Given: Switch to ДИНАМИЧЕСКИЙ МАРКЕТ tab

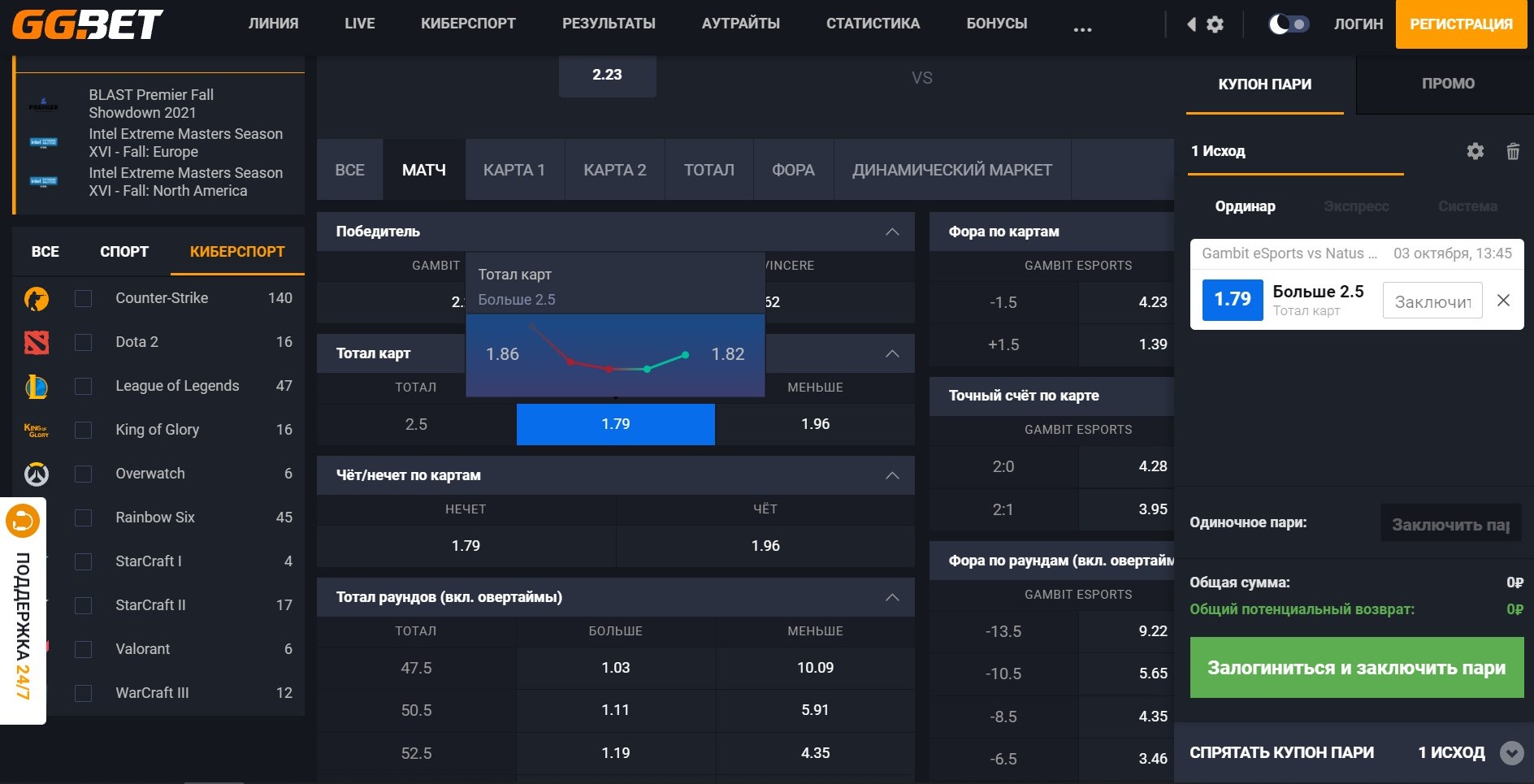Looking at the screenshot, I should coord(952,170).
